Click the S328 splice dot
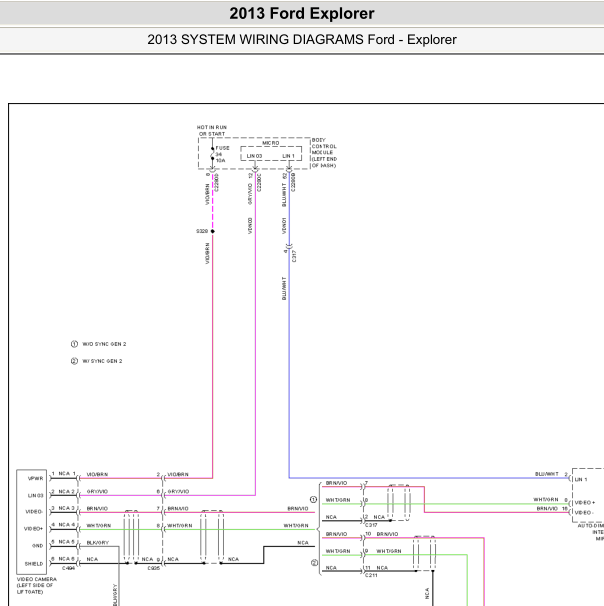 [213, 231]
